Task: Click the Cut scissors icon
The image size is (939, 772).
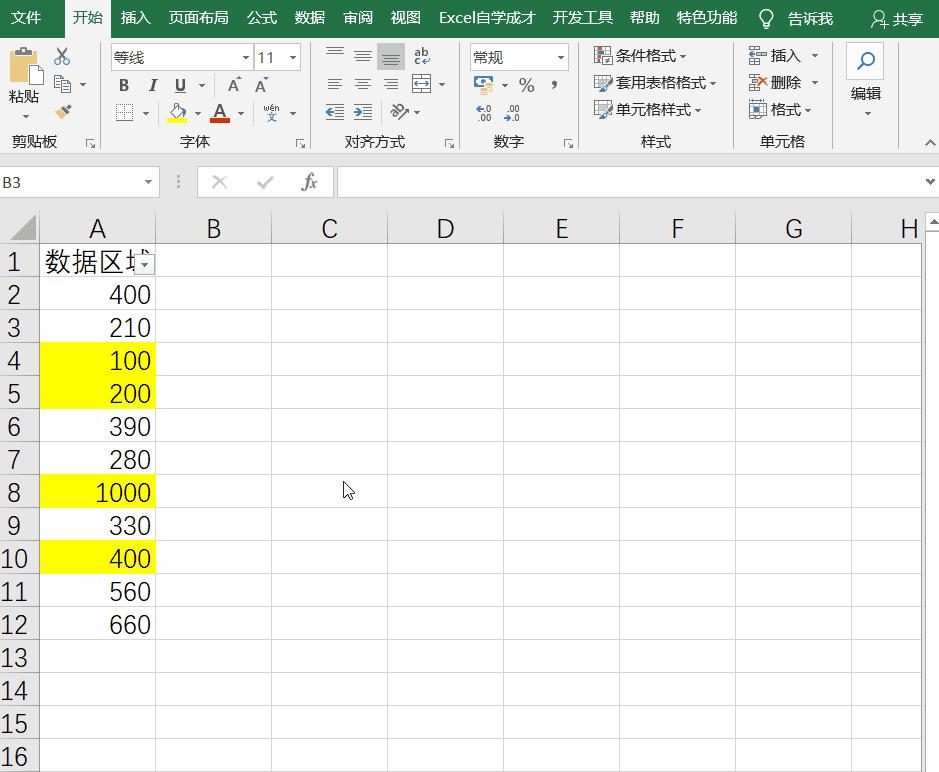Action: [62, 56]
